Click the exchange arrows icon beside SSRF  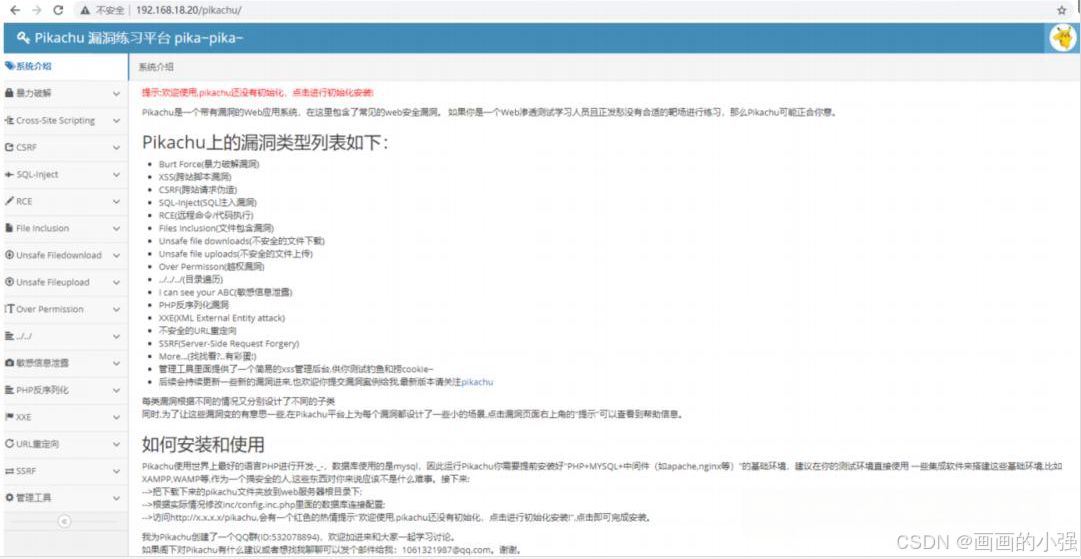(x=10, y=471)
